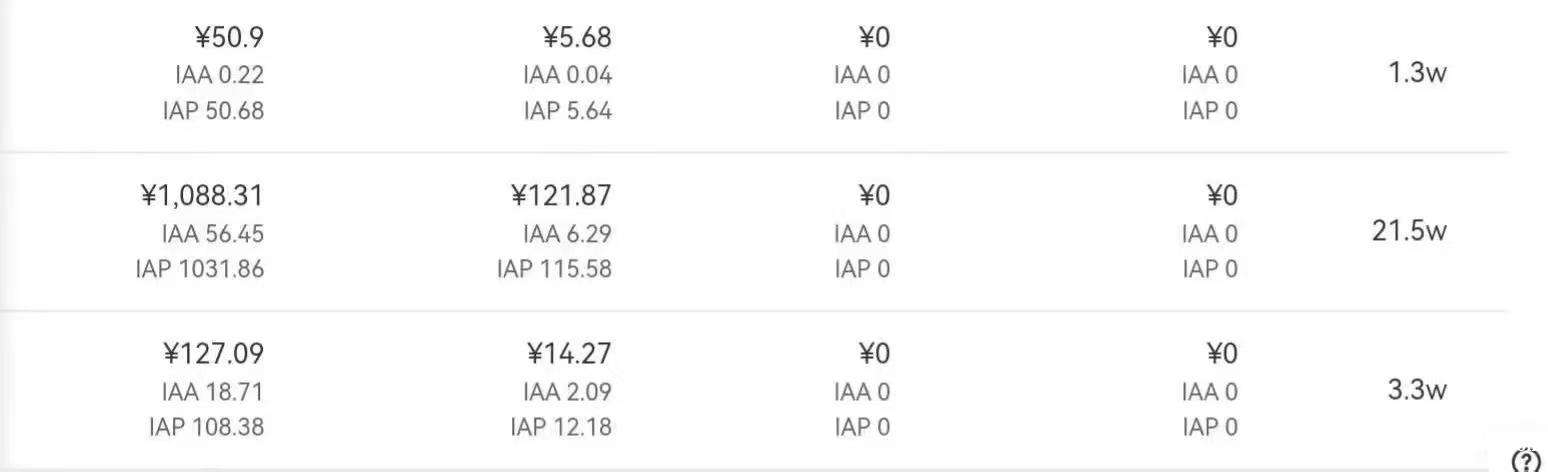Click the 3.3w count cell
Viewport: 1548px width, 472px height.
1418,390
